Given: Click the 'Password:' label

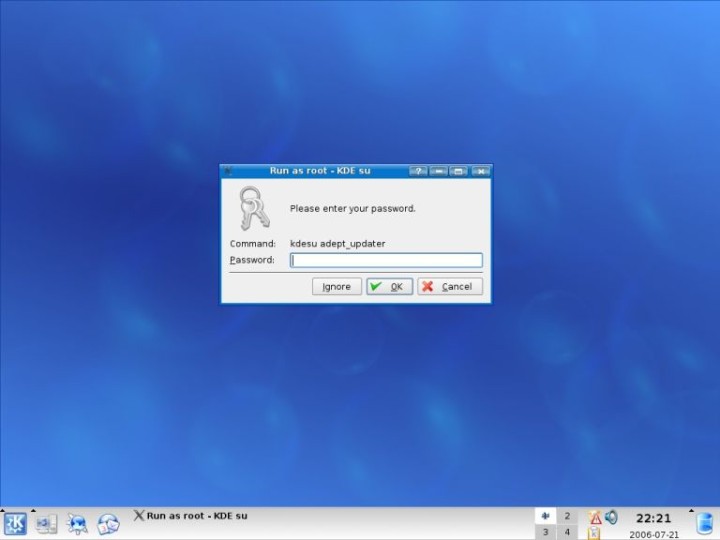Looking at the screenshot, I should (252, 260).
